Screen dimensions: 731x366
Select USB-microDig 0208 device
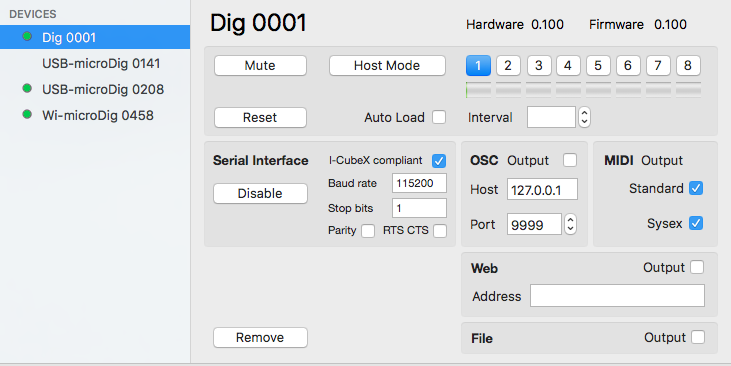(103, 89)
